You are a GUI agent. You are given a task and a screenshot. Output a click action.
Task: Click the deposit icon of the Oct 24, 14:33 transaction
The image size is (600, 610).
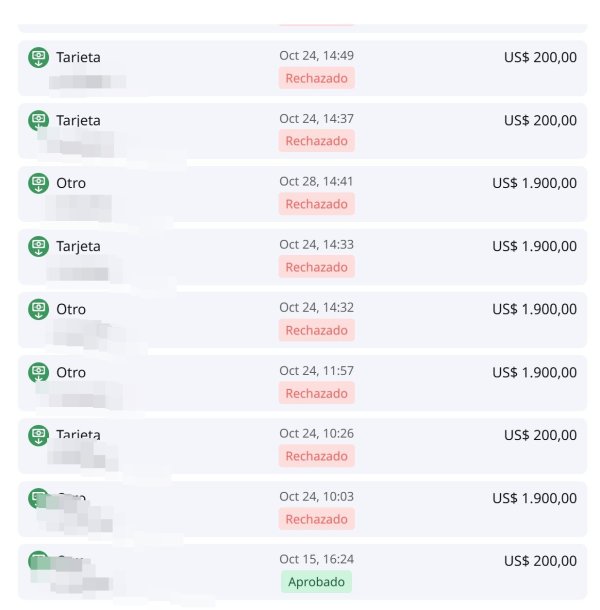click(38, 246)
